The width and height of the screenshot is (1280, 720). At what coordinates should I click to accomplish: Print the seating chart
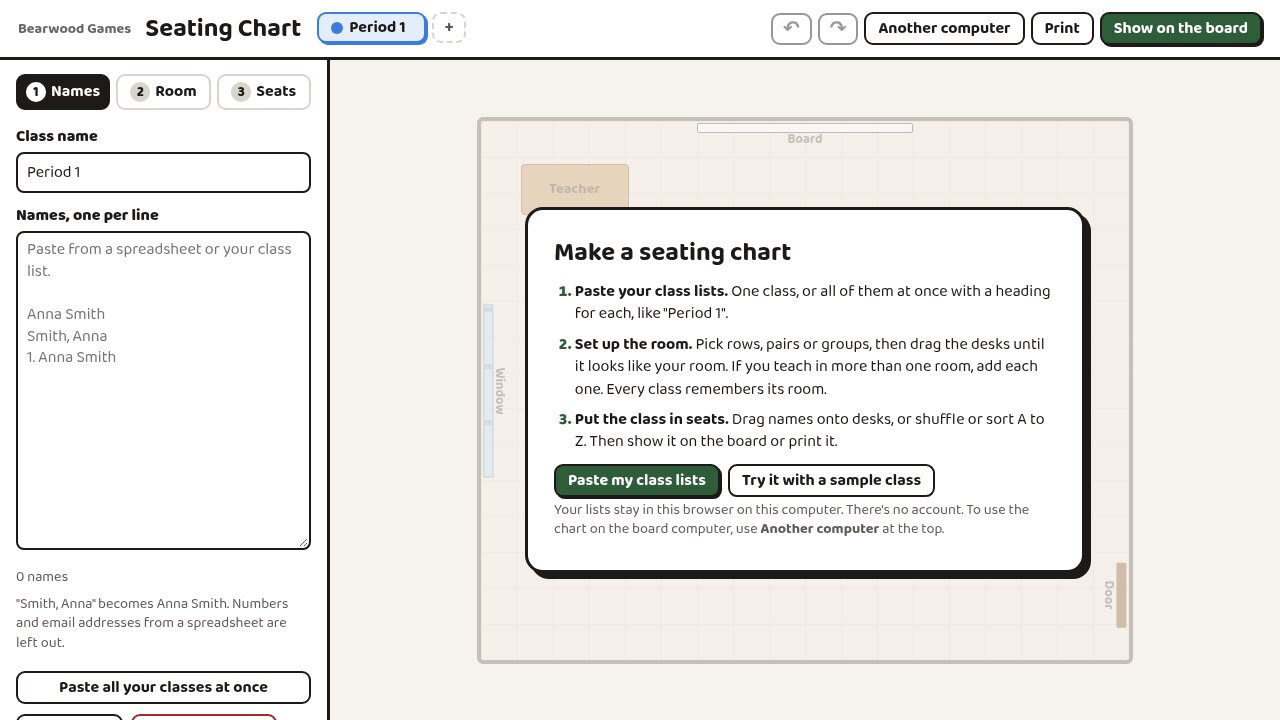(1062, 28)
